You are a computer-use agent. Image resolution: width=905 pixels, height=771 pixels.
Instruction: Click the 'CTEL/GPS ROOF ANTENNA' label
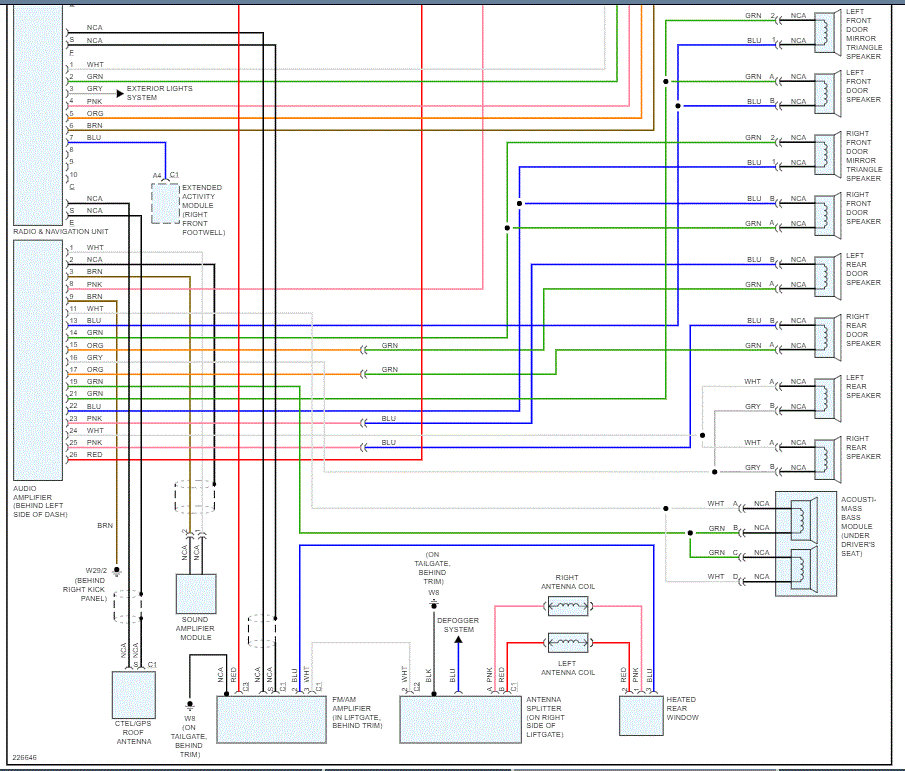pos(133,732)
